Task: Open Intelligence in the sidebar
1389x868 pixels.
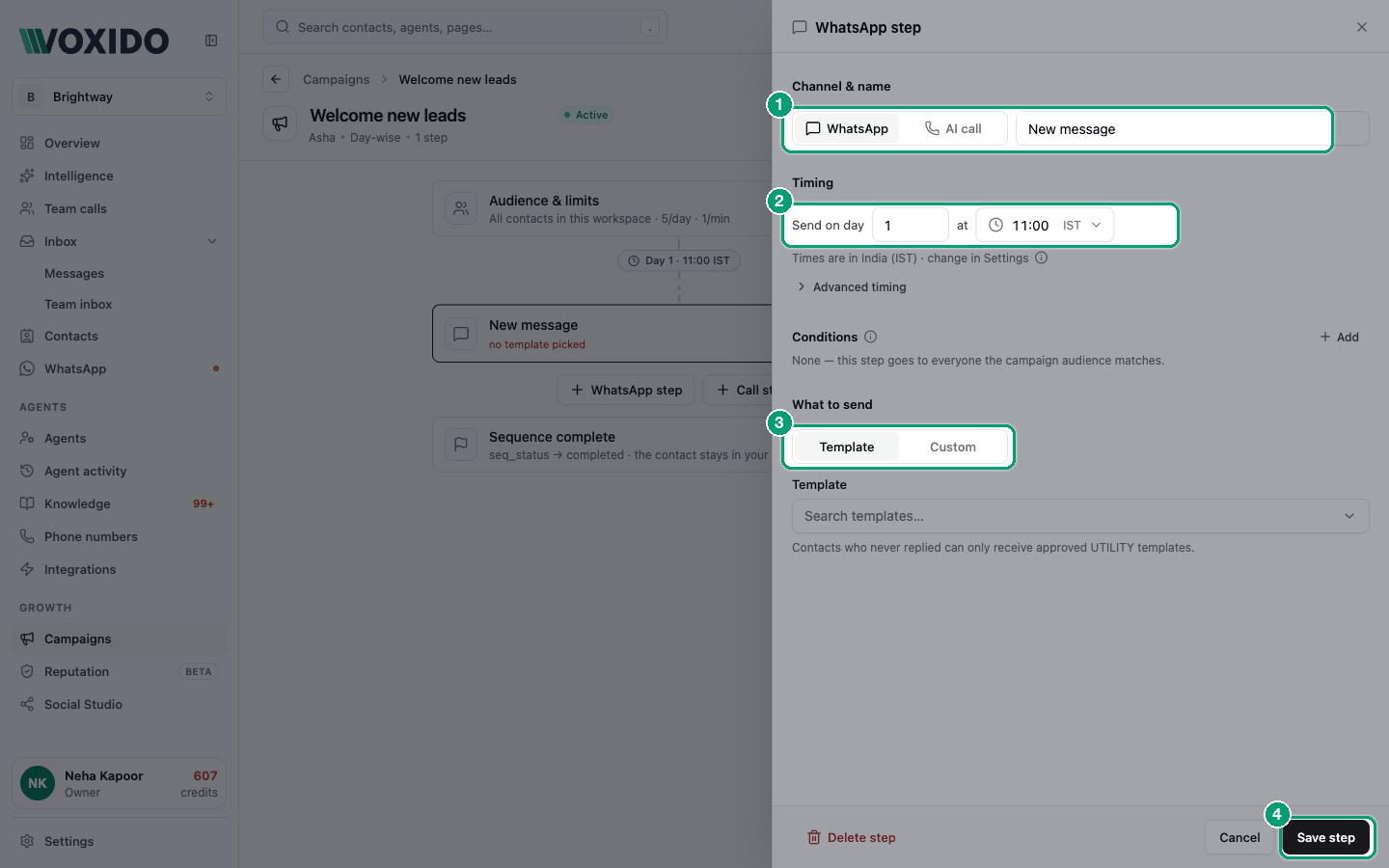Action: (120, 176)
